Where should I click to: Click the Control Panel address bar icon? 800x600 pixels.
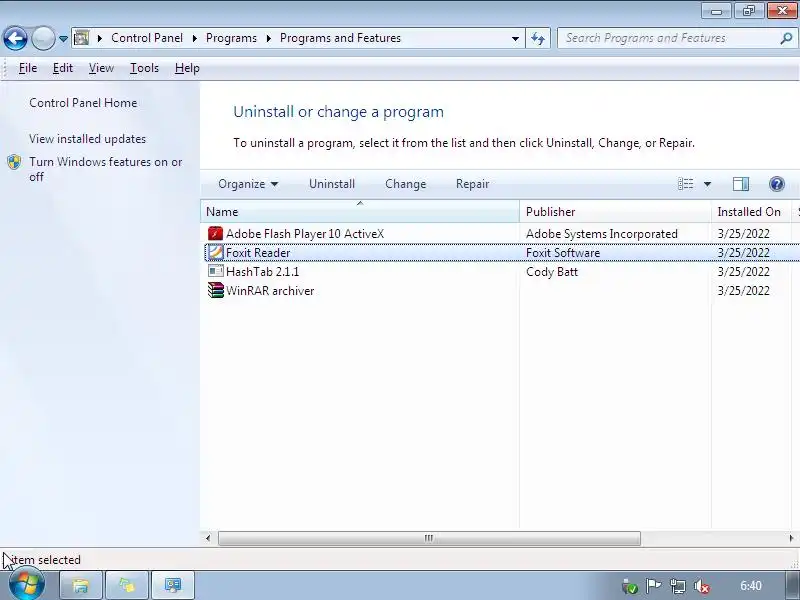pos(82,38)
